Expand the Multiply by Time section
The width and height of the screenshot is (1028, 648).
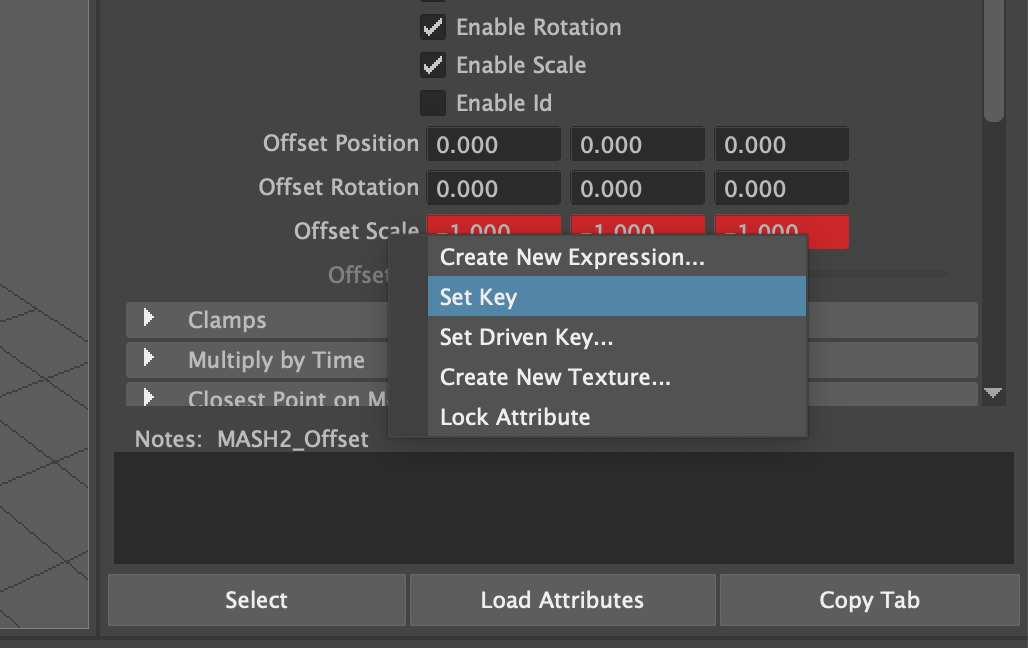[x=149, y=358]
